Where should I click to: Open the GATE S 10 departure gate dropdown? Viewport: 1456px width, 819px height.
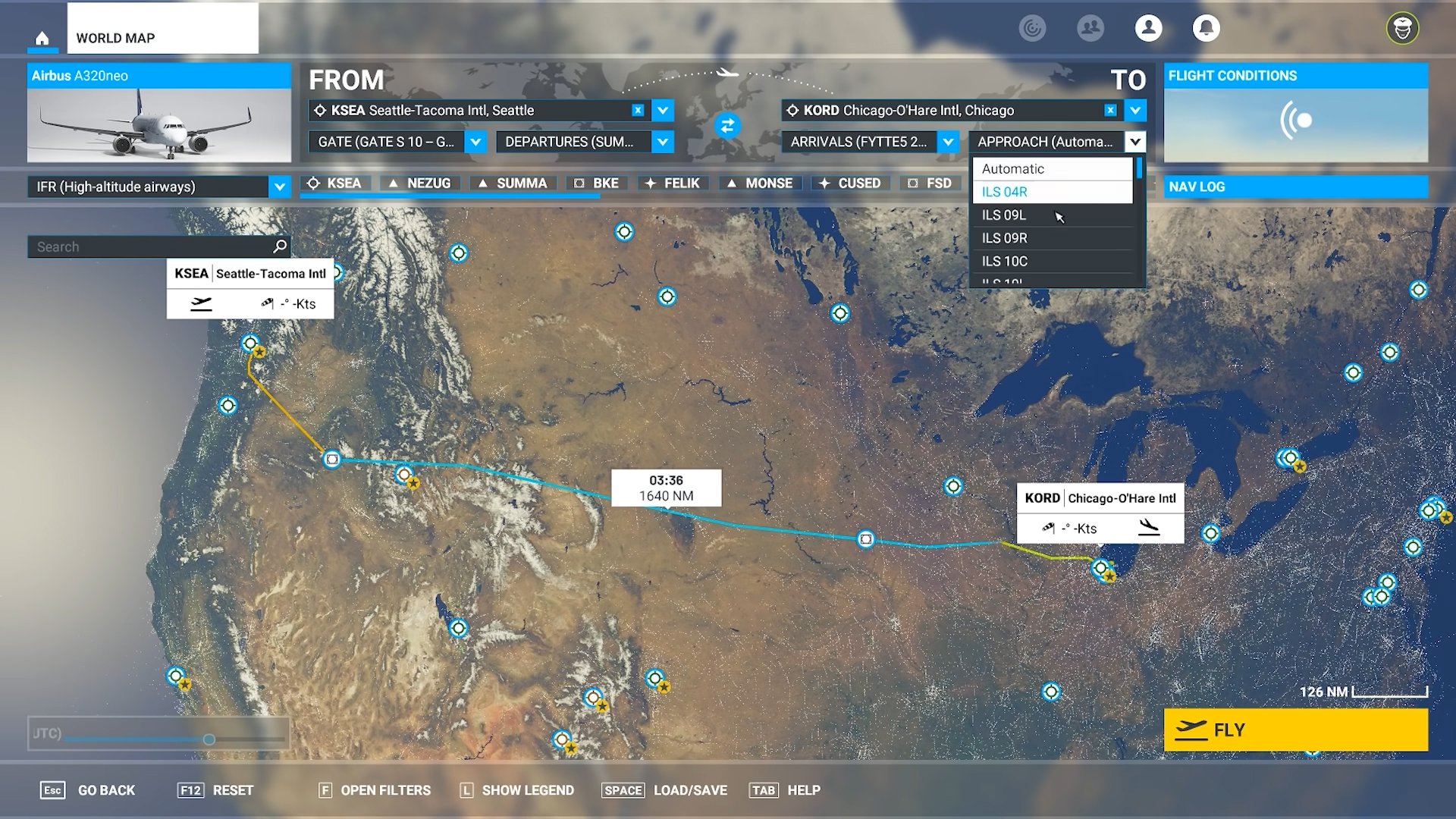coord(475,142)
